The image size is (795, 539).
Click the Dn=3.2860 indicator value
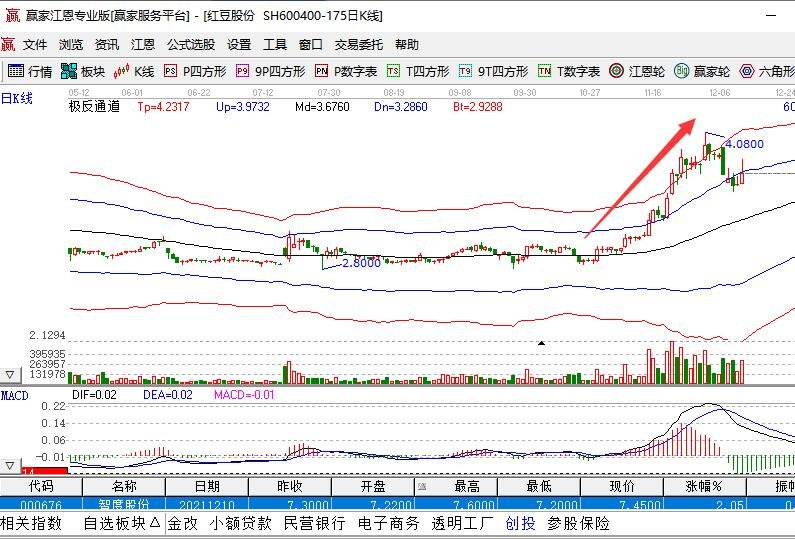pos(401,106)
